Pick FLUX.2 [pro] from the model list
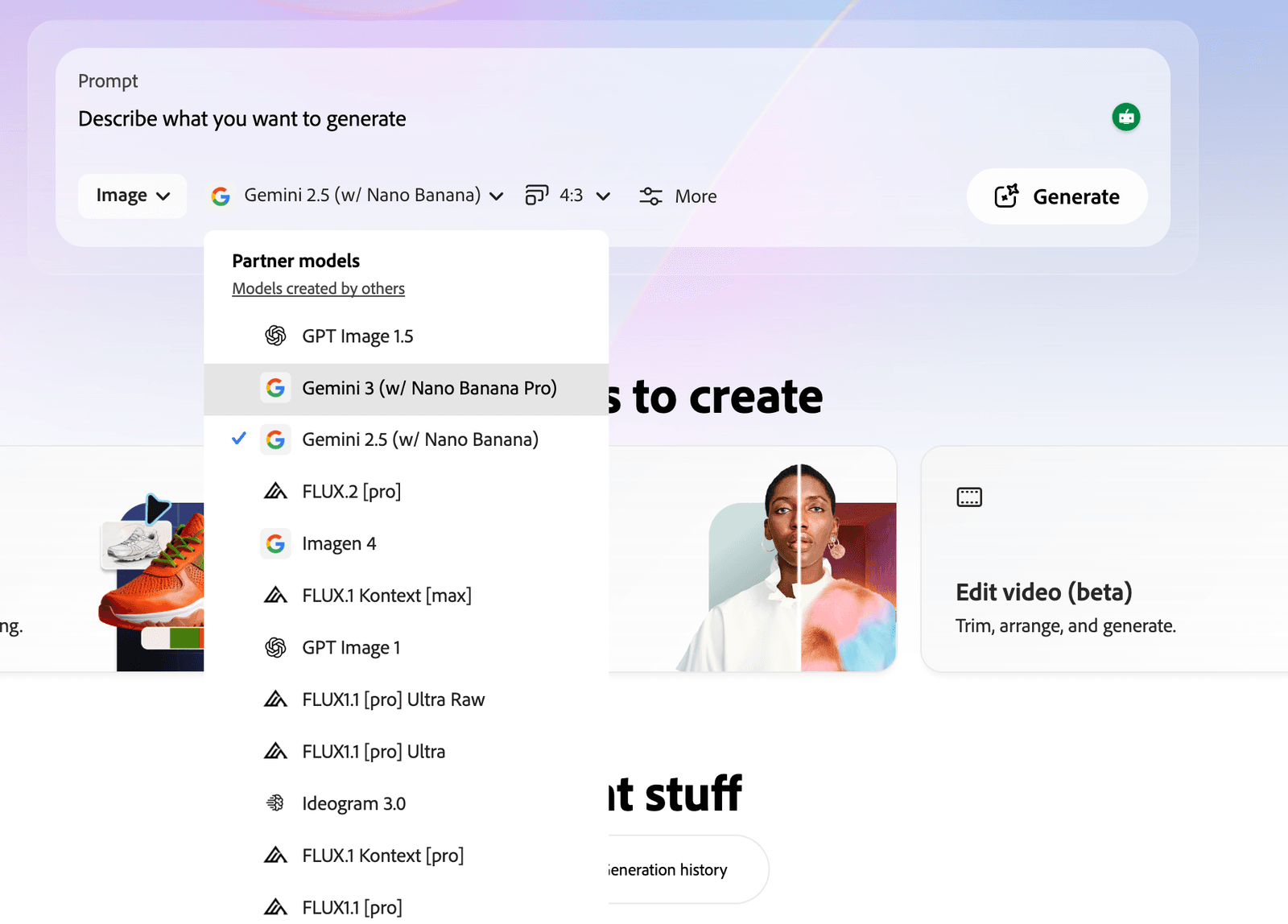Screen dimensions: 1288x924 [406, 492]
